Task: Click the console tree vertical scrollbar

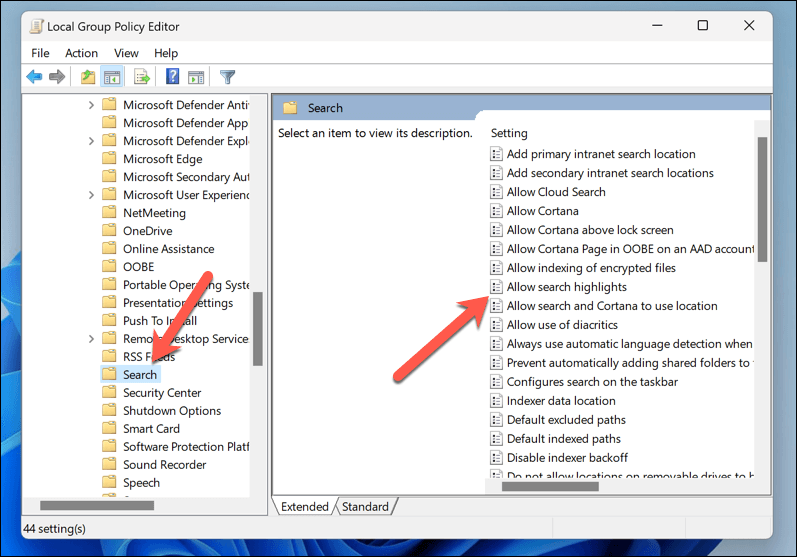Action: click(x=257, y=328)
